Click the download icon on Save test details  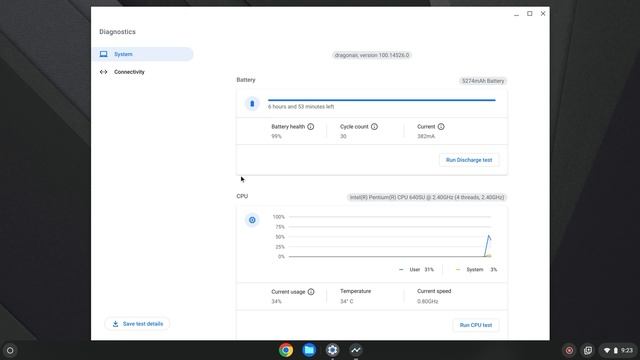tap(116, 324)
